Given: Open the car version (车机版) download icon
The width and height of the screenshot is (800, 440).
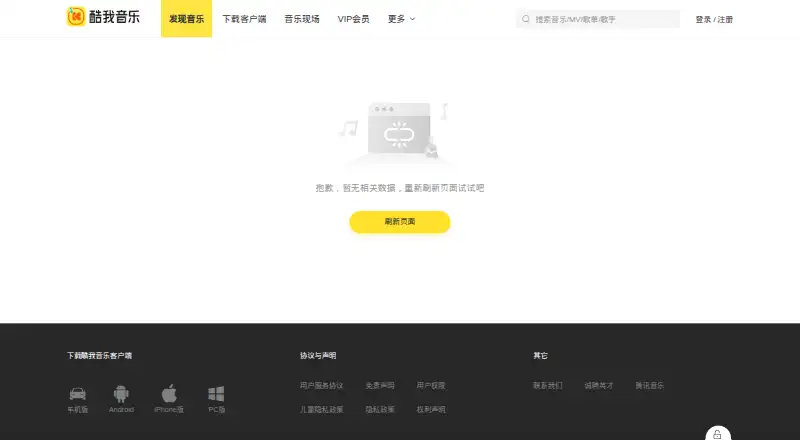Looking at the screenshot, I should click(x=78, y=394).
